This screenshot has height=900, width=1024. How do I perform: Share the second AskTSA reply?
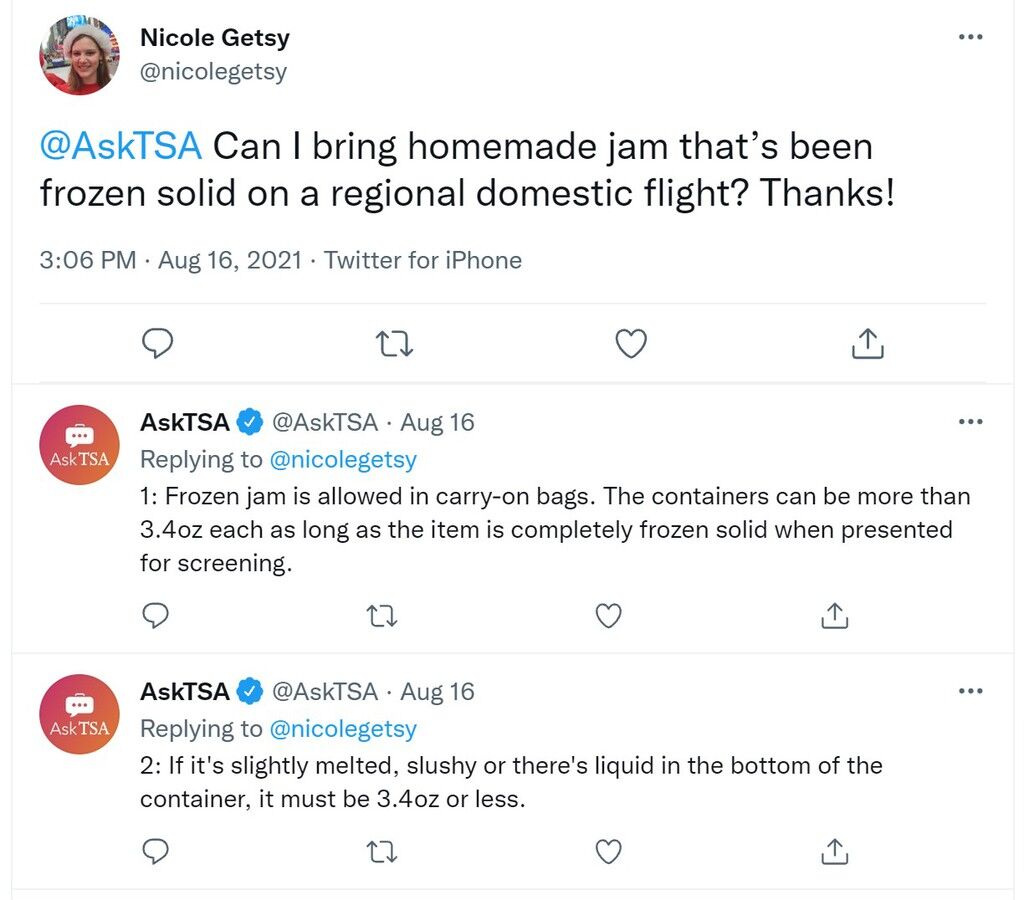tap(835, 851)
